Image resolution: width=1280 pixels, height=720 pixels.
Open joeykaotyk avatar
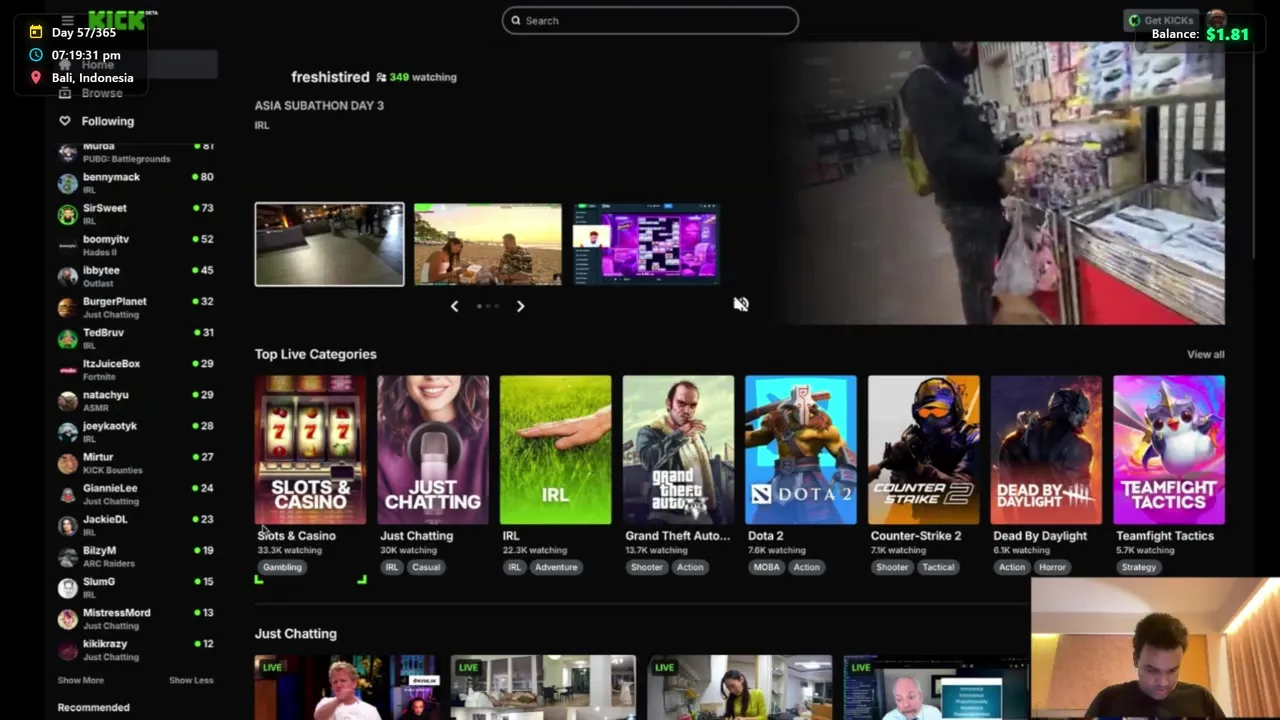67,432
